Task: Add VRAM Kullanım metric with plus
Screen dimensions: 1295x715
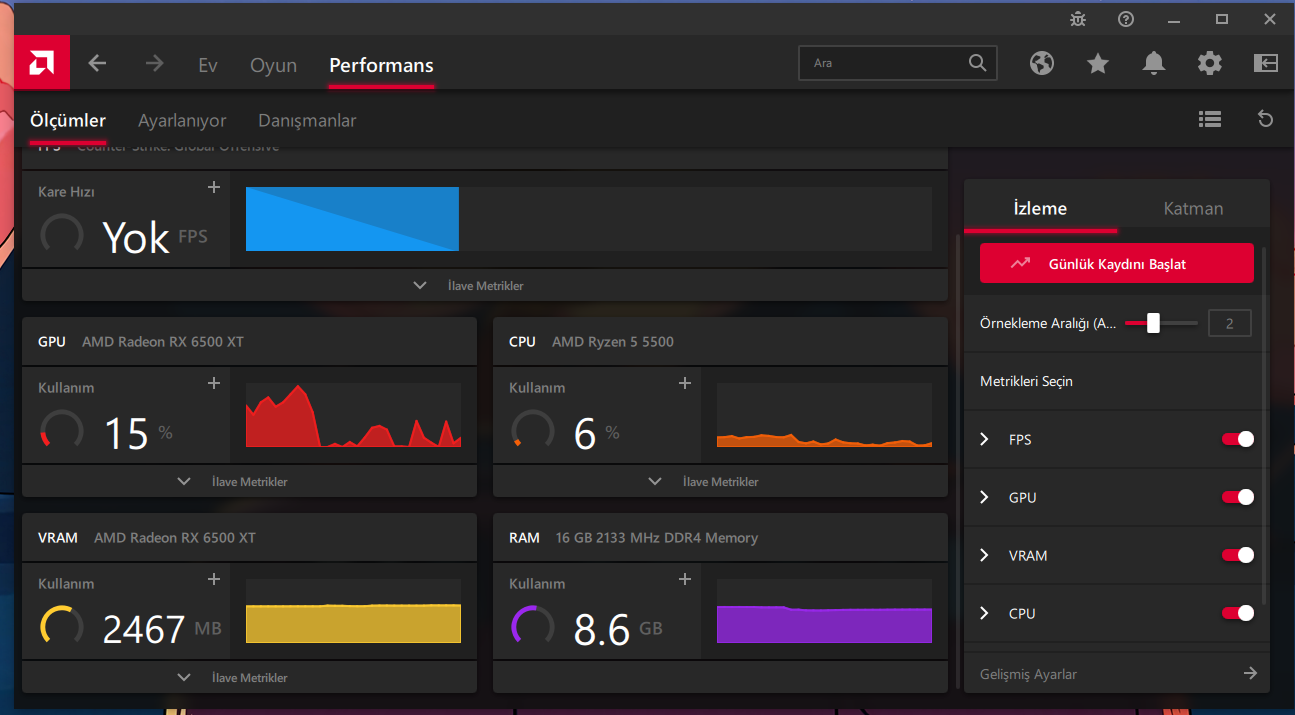Action: 213,579
